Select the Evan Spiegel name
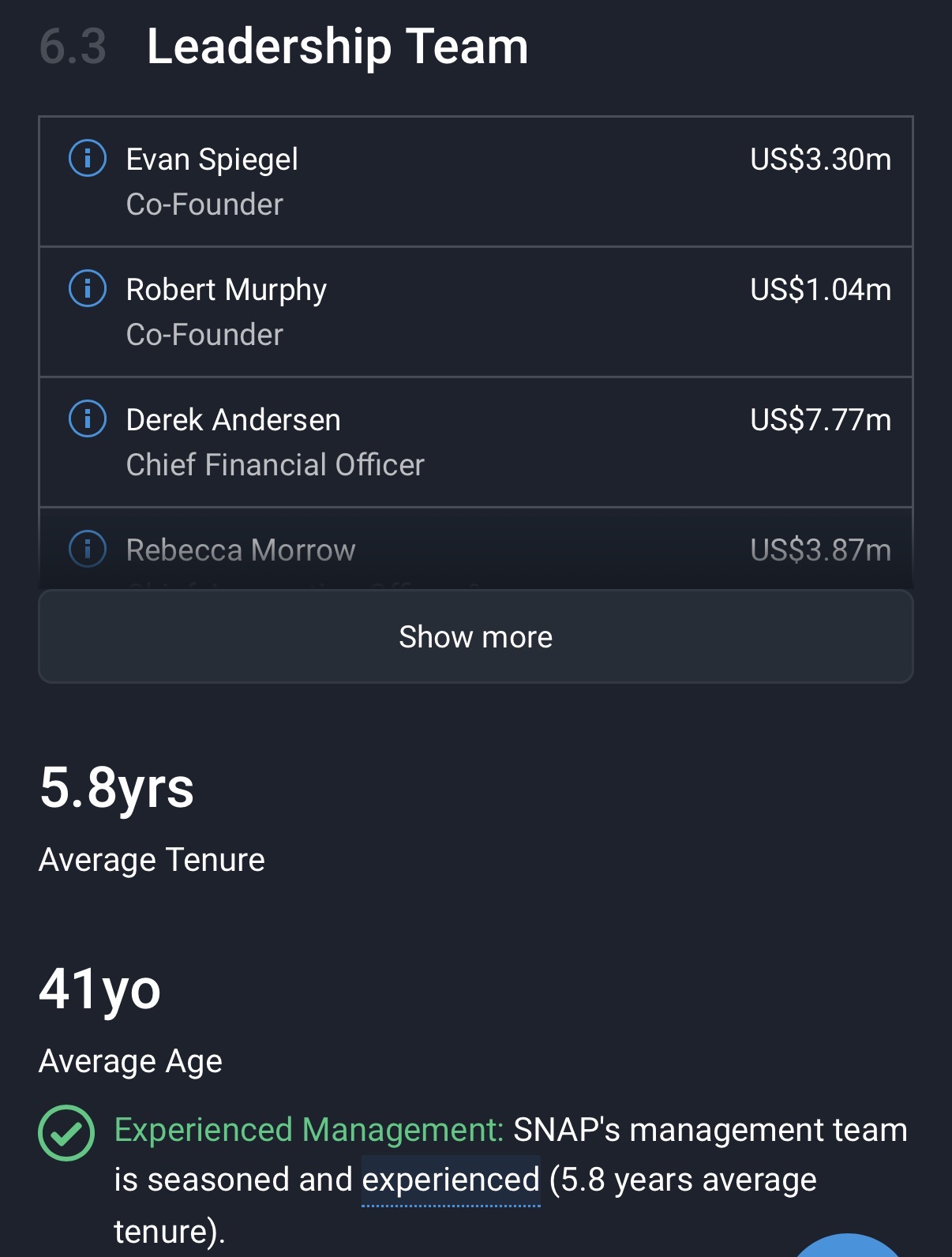This screenshot has width=952, height=1257. point(212,159)
